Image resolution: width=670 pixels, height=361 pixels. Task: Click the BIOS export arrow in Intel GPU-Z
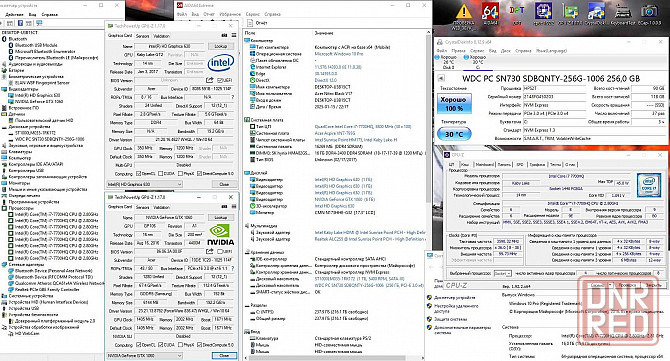pos(210,80)
